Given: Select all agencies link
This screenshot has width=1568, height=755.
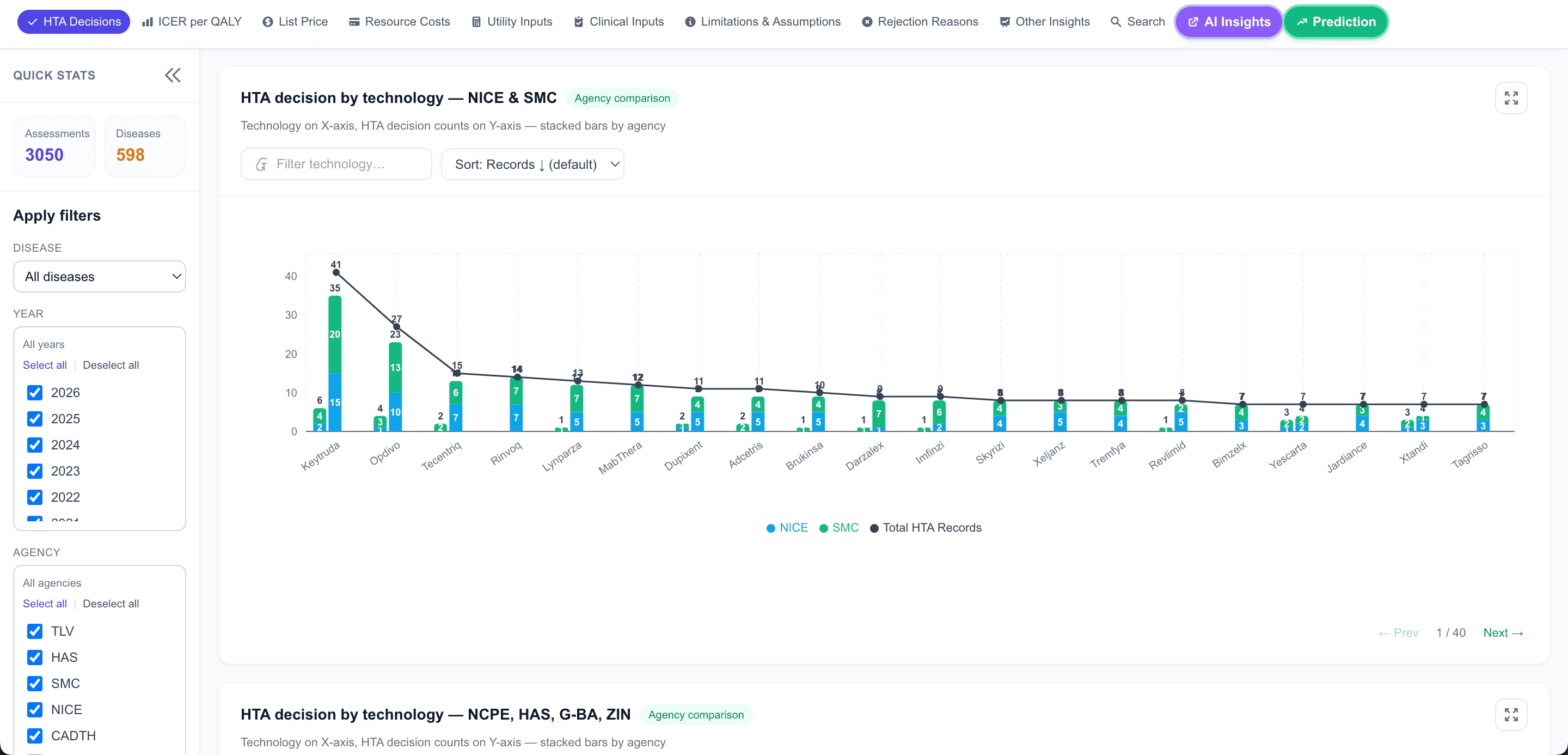Looking at the screenshot, I should coord(45,604).
